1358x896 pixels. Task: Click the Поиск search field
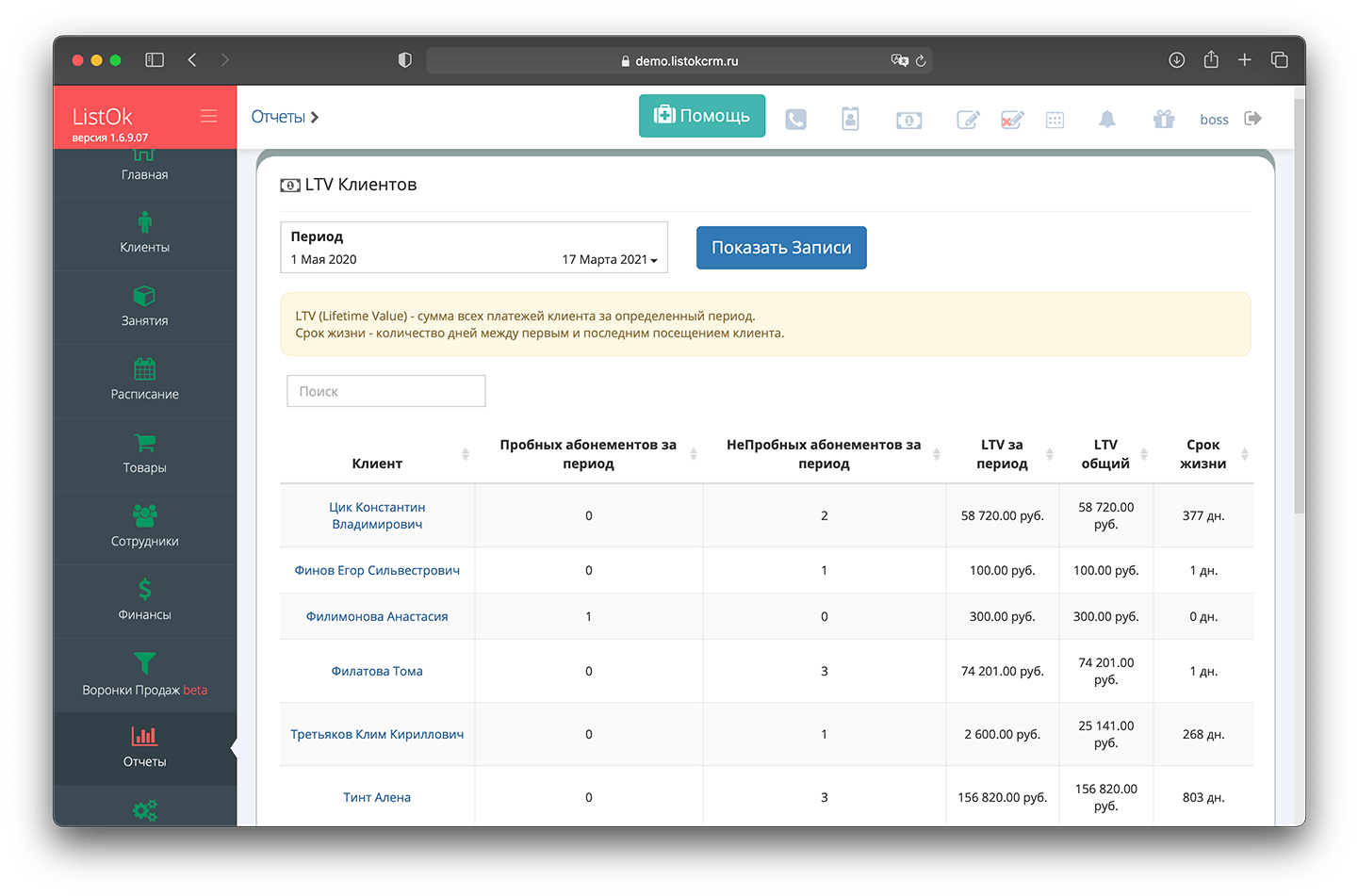[386, 391]
